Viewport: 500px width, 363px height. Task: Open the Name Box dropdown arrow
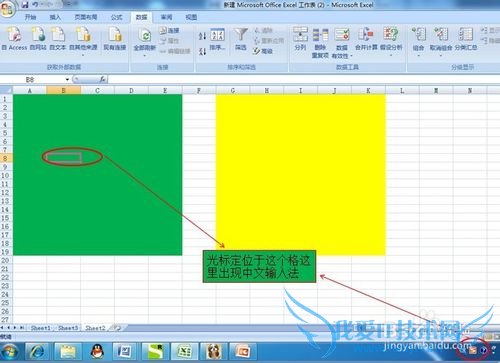pyautogui.click(x=67, y=80)
